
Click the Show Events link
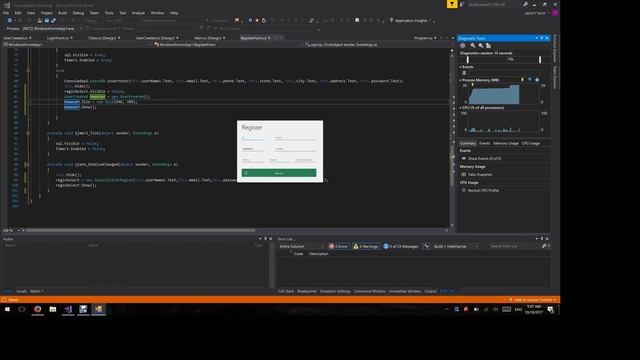click(484, 158)
